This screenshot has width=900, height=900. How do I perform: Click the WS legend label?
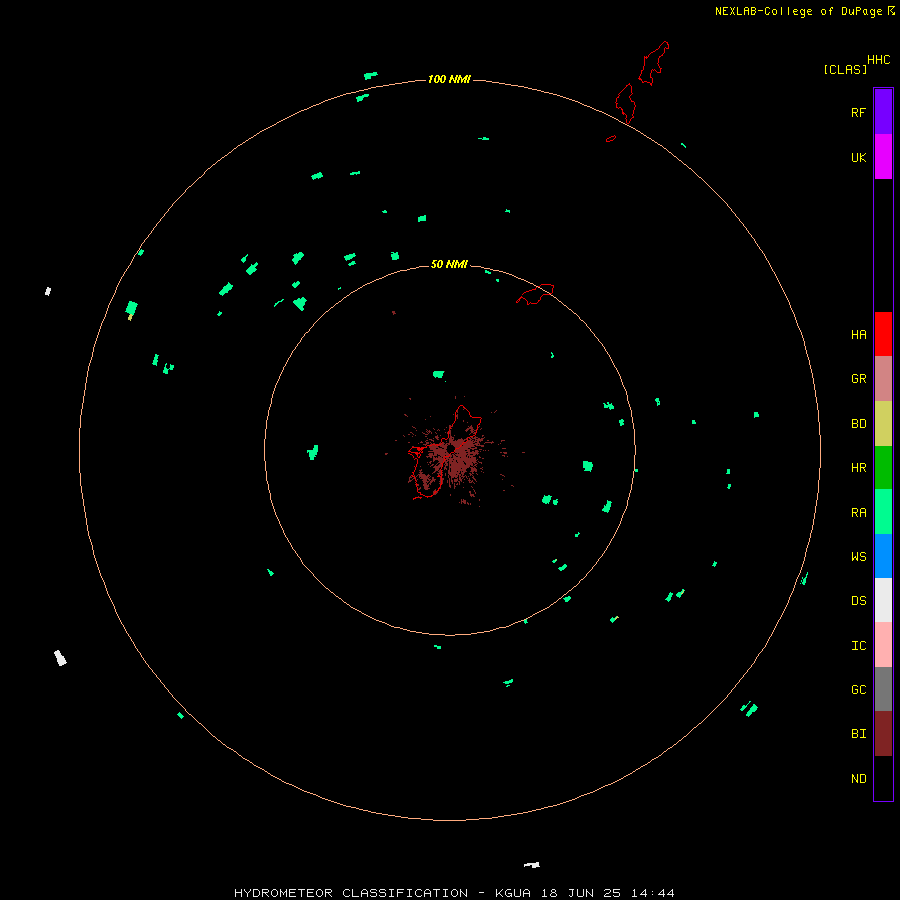point(859,557)
